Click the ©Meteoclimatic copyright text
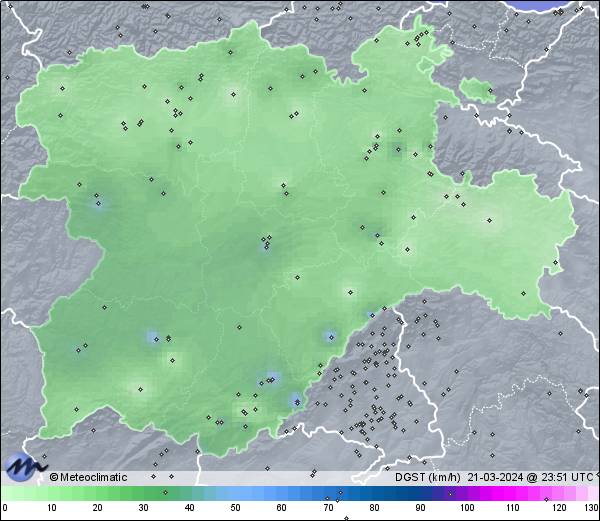The height and width of the screenshot is (521, 600). click(88, 477)
